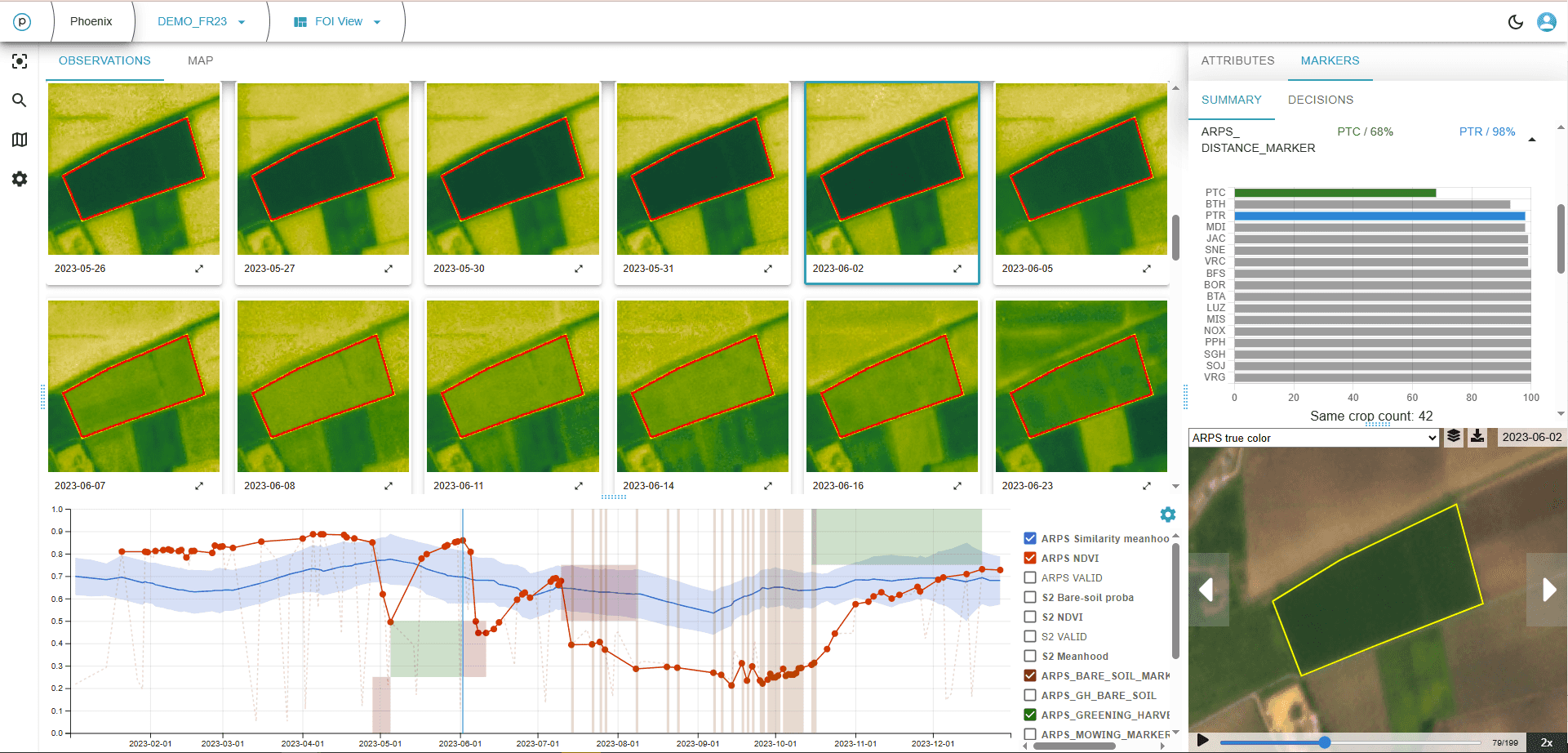This screenshot has height=753, width=1568.
Task: Go to next image with right arrow
Action: [1548, 589]
